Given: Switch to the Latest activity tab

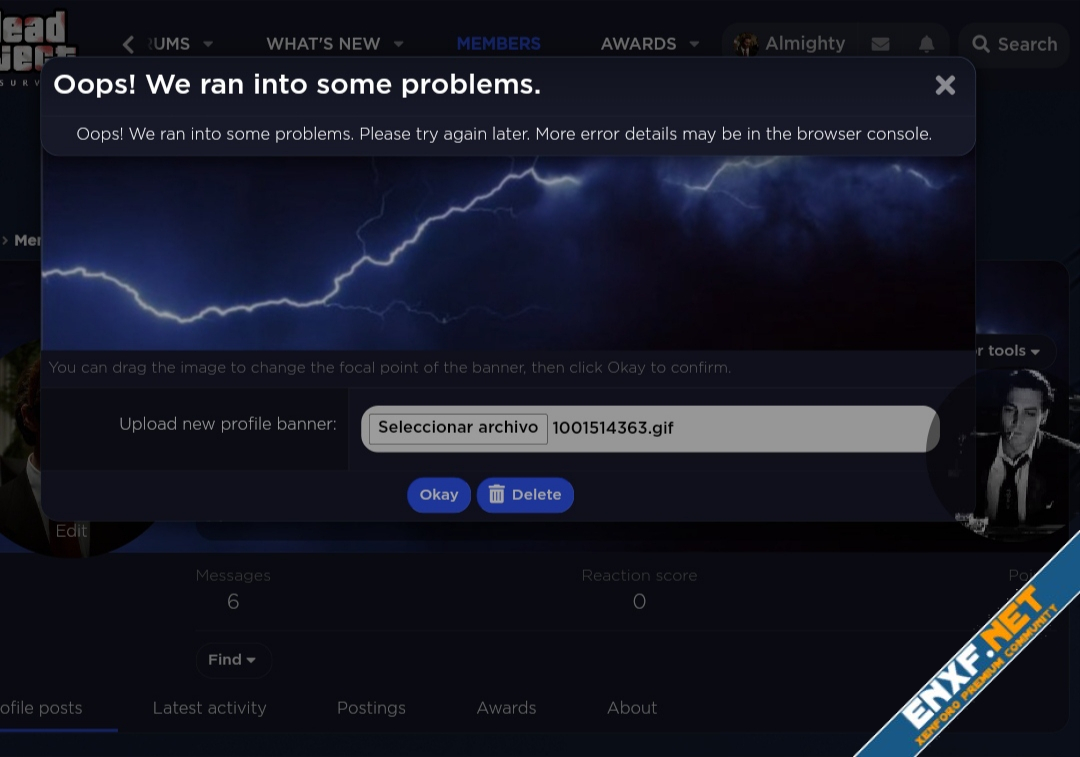Looking at the screenshot, I should pos(209,708).
